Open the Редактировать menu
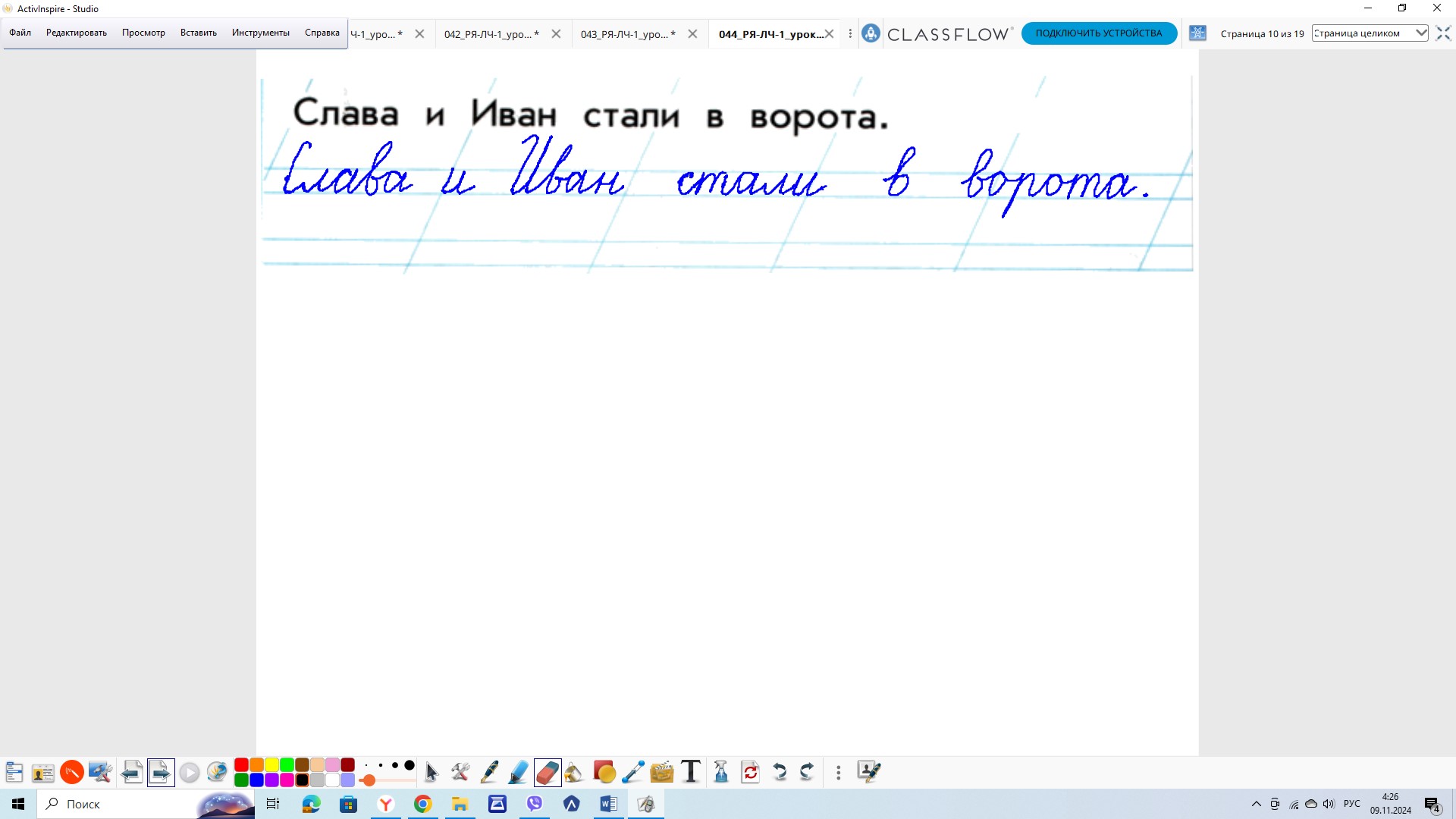1456x819 pixels. (x=77, y=33)
